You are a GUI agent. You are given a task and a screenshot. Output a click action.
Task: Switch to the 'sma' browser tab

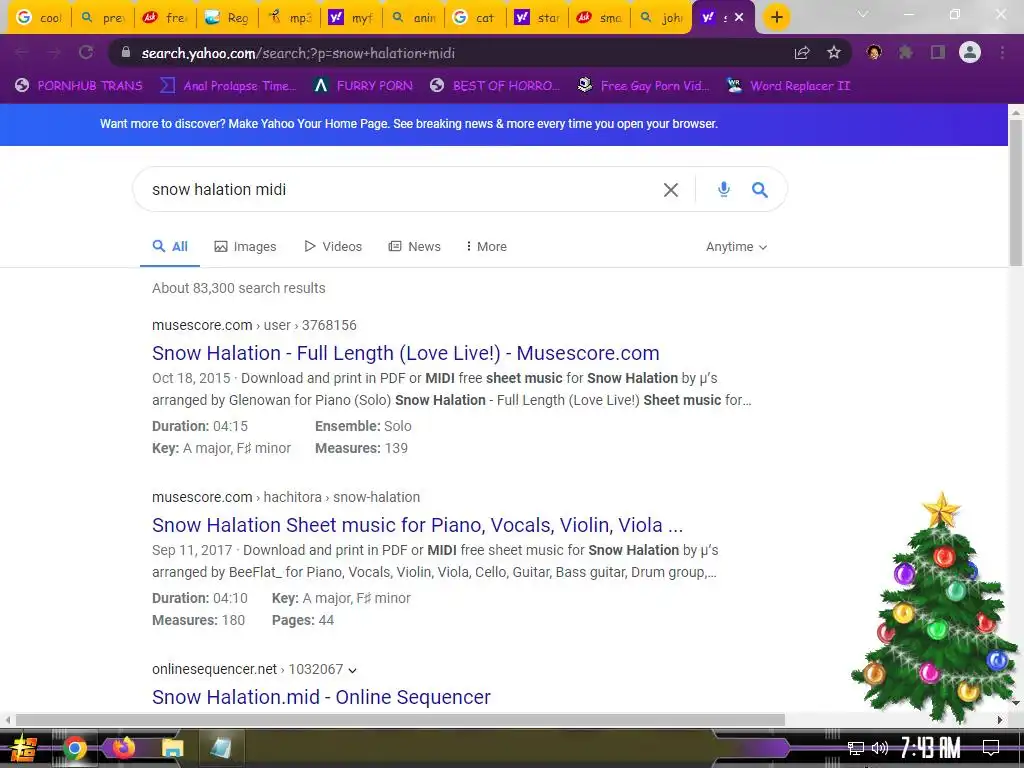tap(600, 18)
